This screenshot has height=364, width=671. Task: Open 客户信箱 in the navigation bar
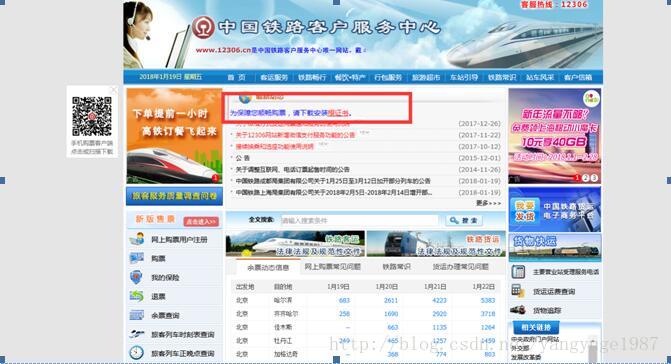(578, 77)
